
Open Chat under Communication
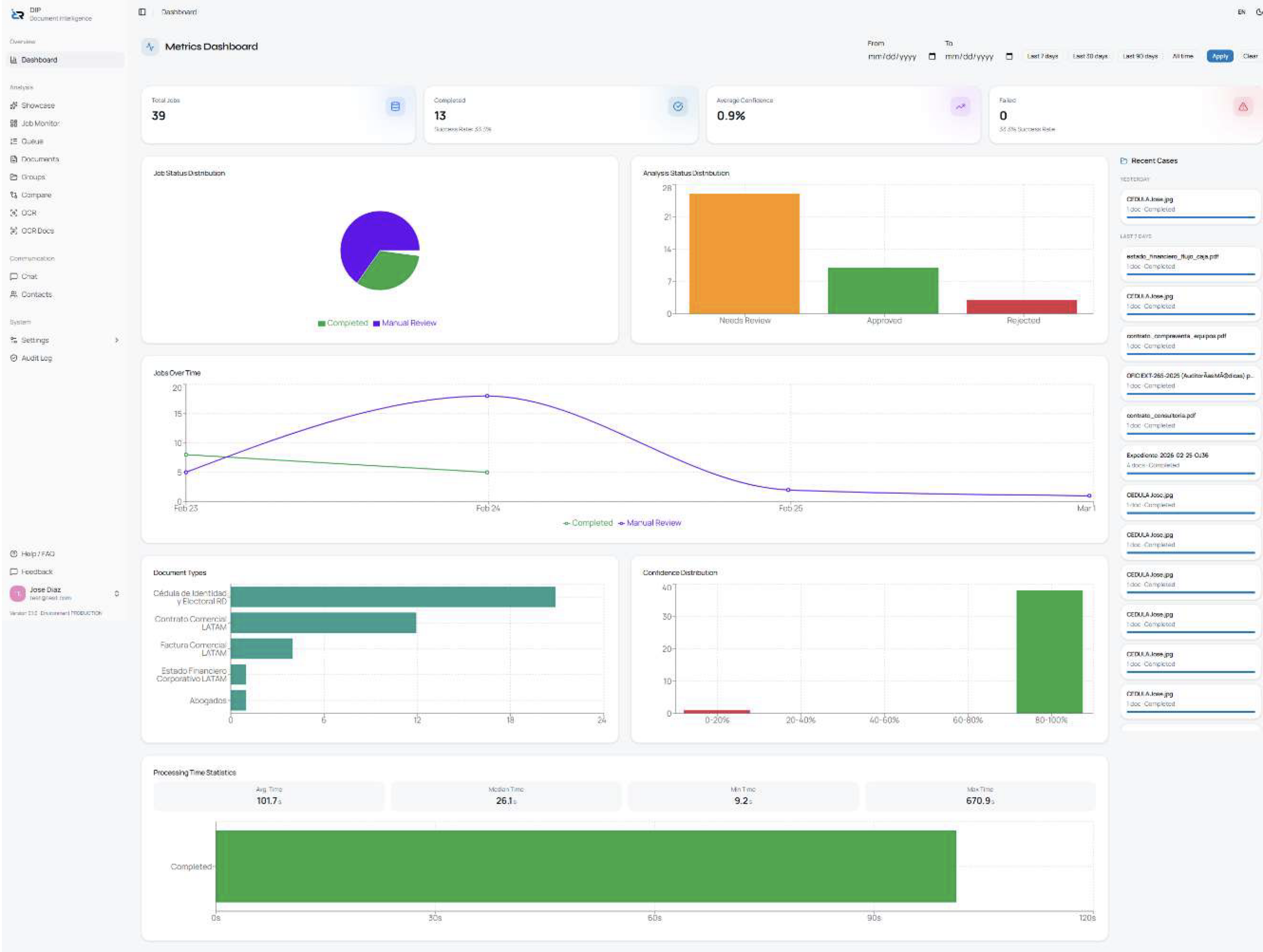pyautogui.click(x=28, y=276)
